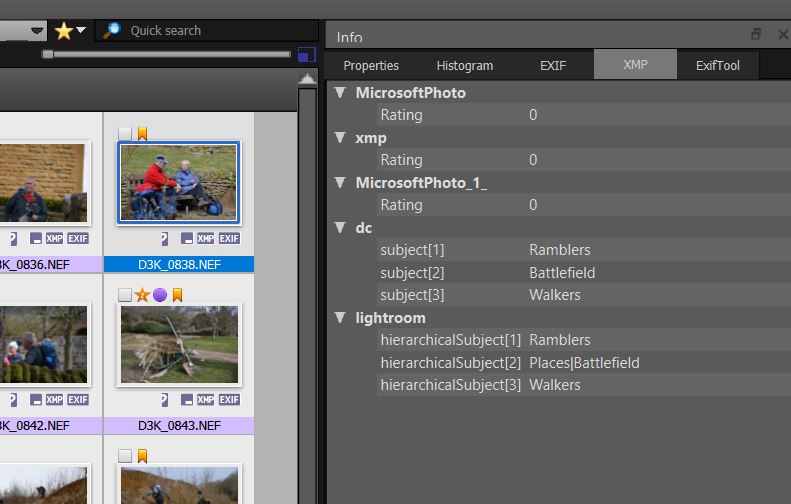Select the D3K_0843.NEF photo thumbnail
The height and width of the screenshot is (504, 791).
click(x=179, y=345)
